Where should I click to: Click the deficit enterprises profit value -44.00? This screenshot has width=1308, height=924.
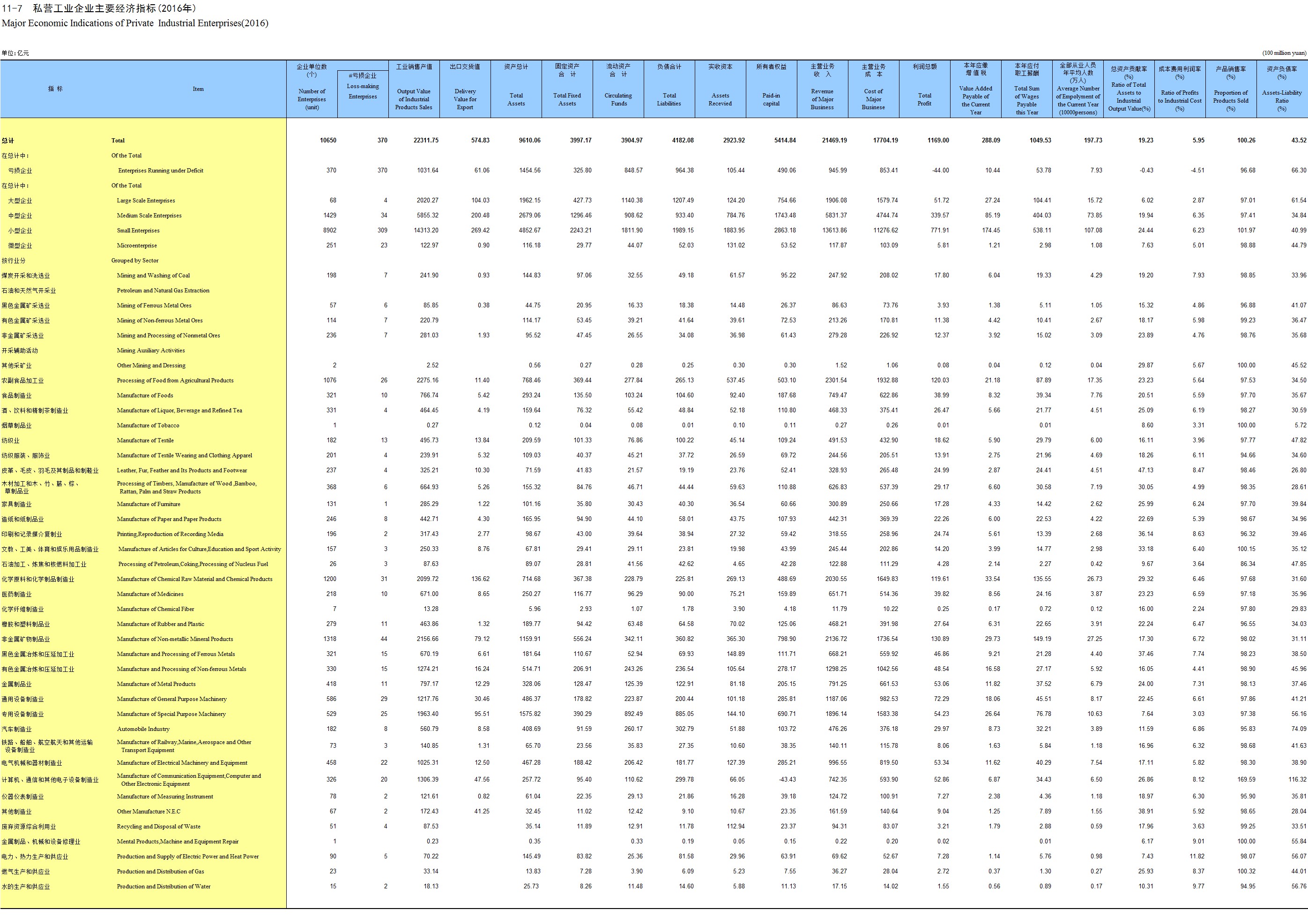(941, 171)
